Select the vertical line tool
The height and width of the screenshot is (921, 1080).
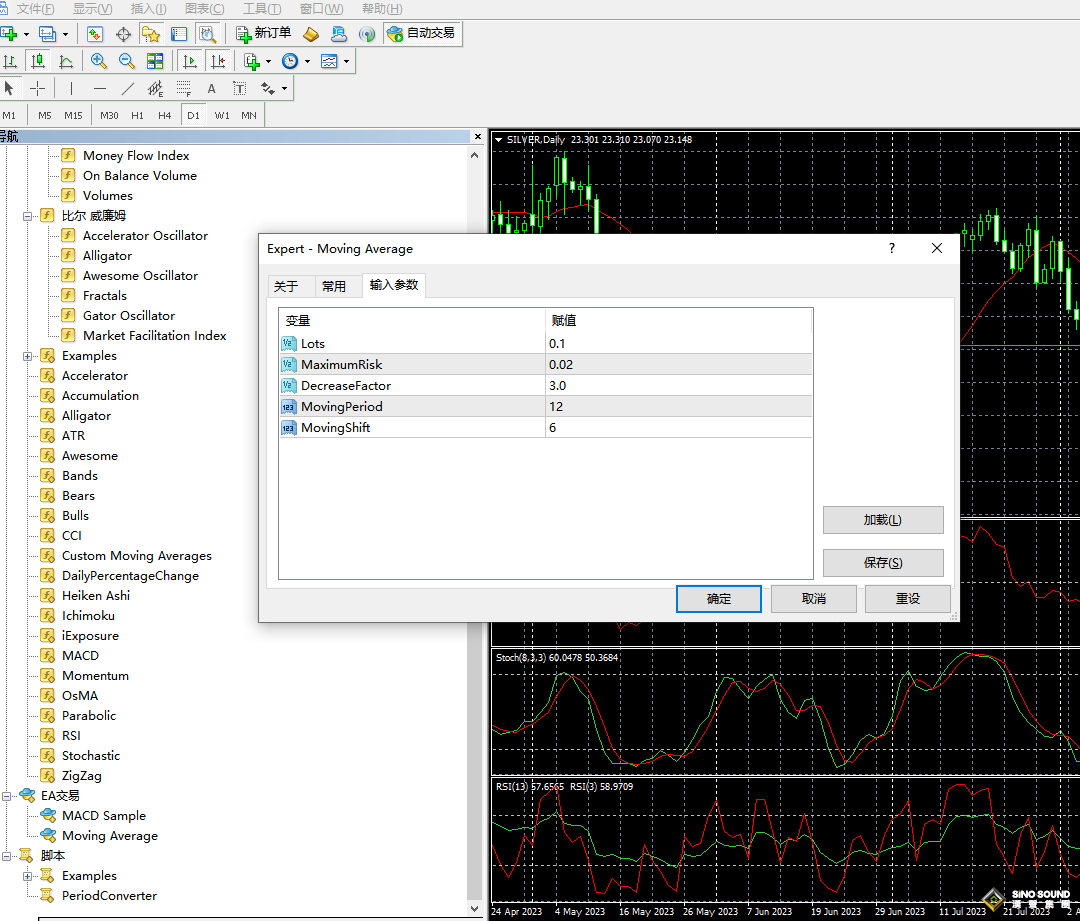71,88
